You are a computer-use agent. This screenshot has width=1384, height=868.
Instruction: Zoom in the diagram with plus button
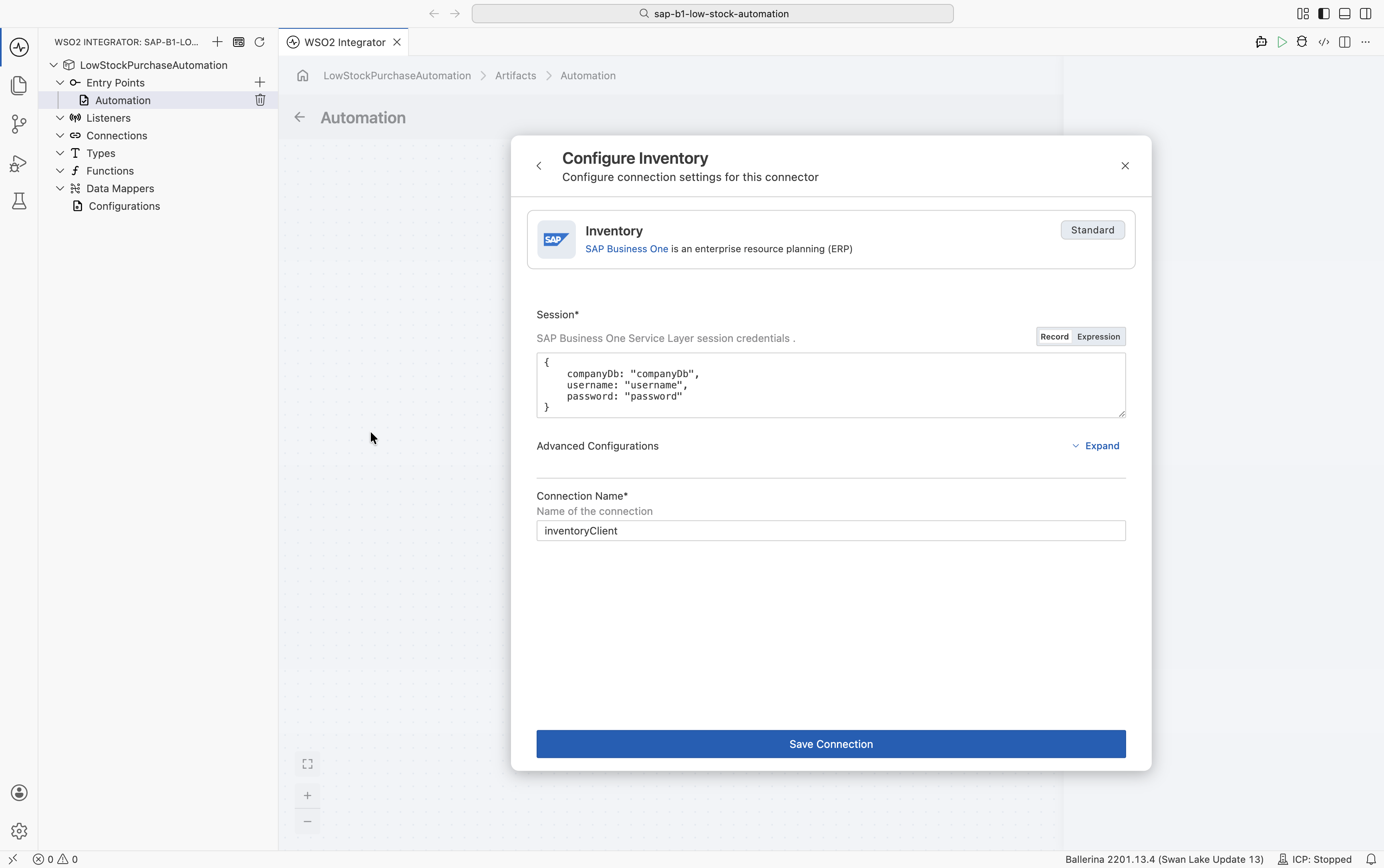[308, 795]
